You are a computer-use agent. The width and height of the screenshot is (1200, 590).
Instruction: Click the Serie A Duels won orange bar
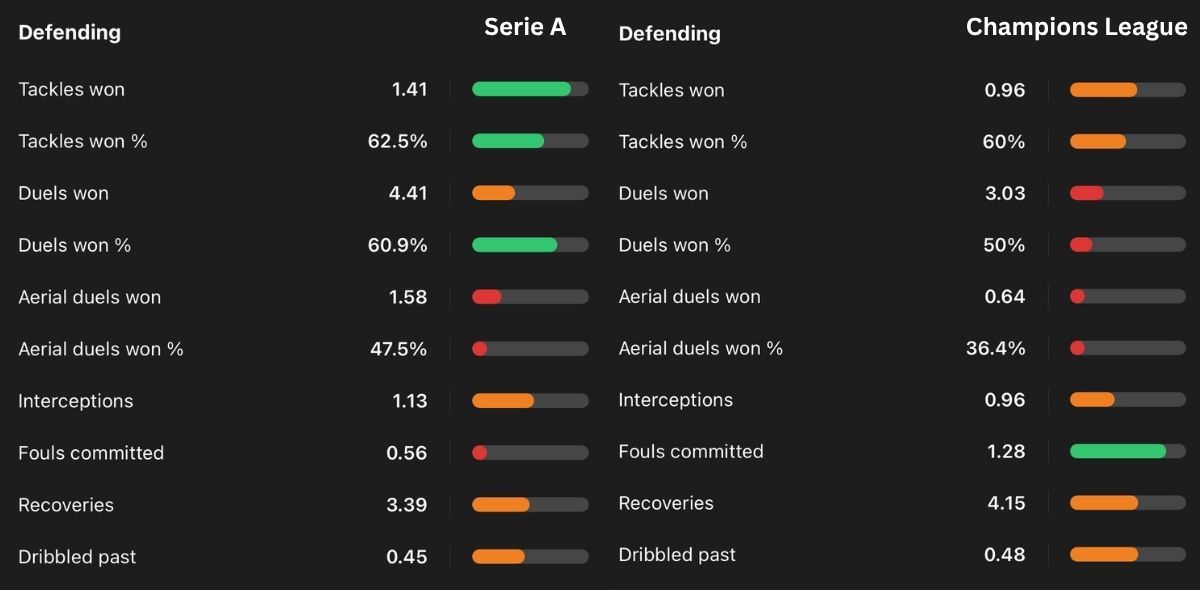point(493,193)
